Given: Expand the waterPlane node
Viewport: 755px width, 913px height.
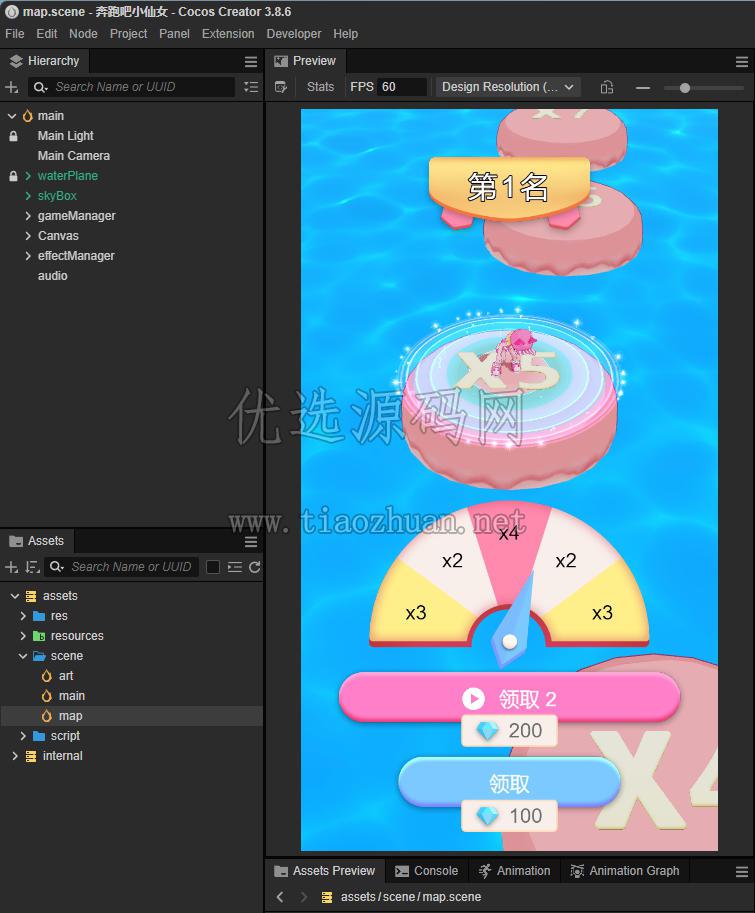Looking at the screenshot, I should click(x=28, y=176).
